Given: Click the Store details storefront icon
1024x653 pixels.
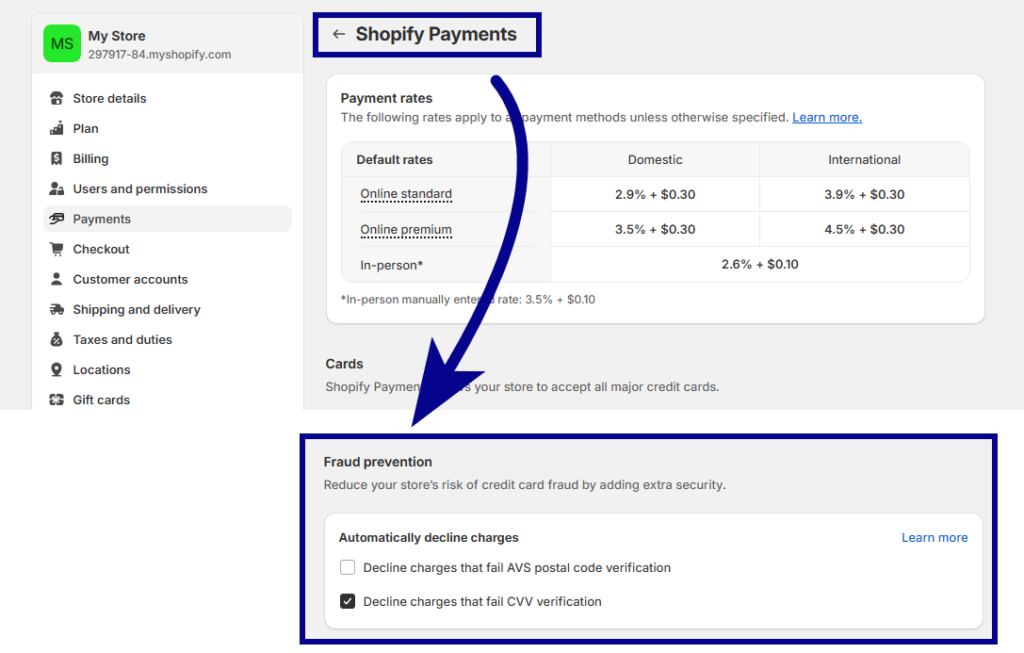Looking at the screenshot, I should point(57,98).
